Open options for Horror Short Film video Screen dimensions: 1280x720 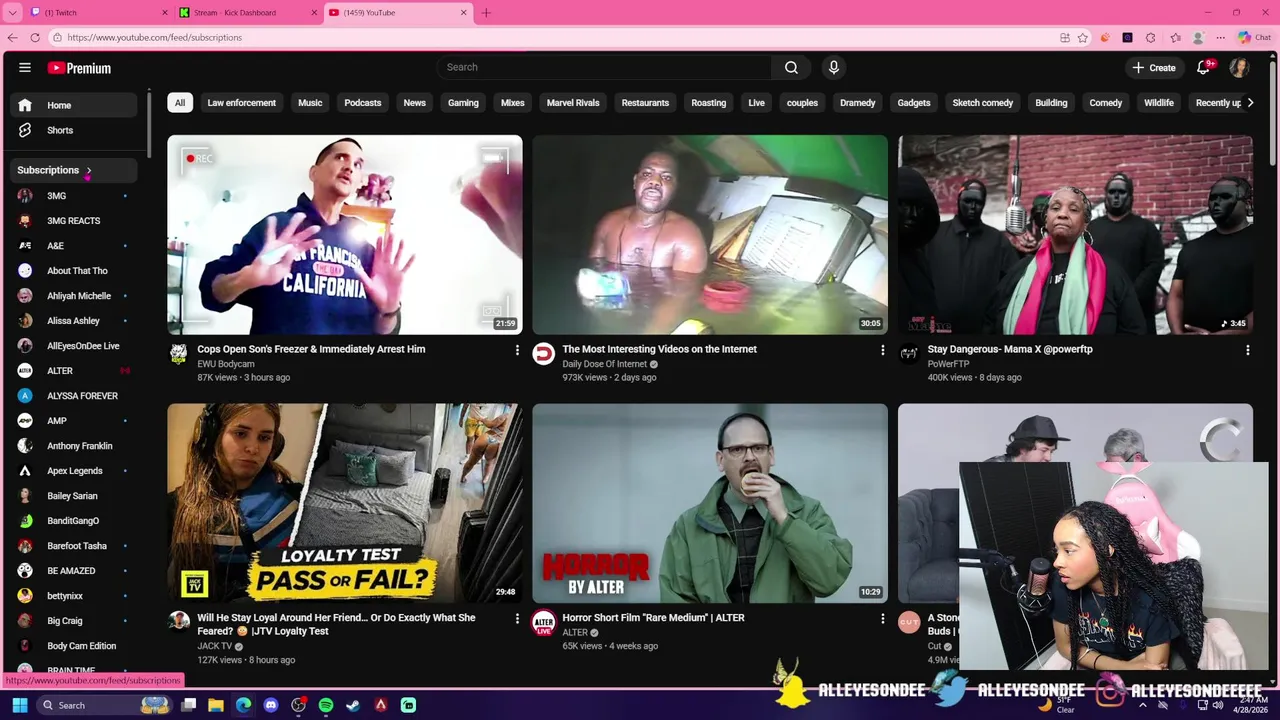pyautogui.click(x=882, y=619)
